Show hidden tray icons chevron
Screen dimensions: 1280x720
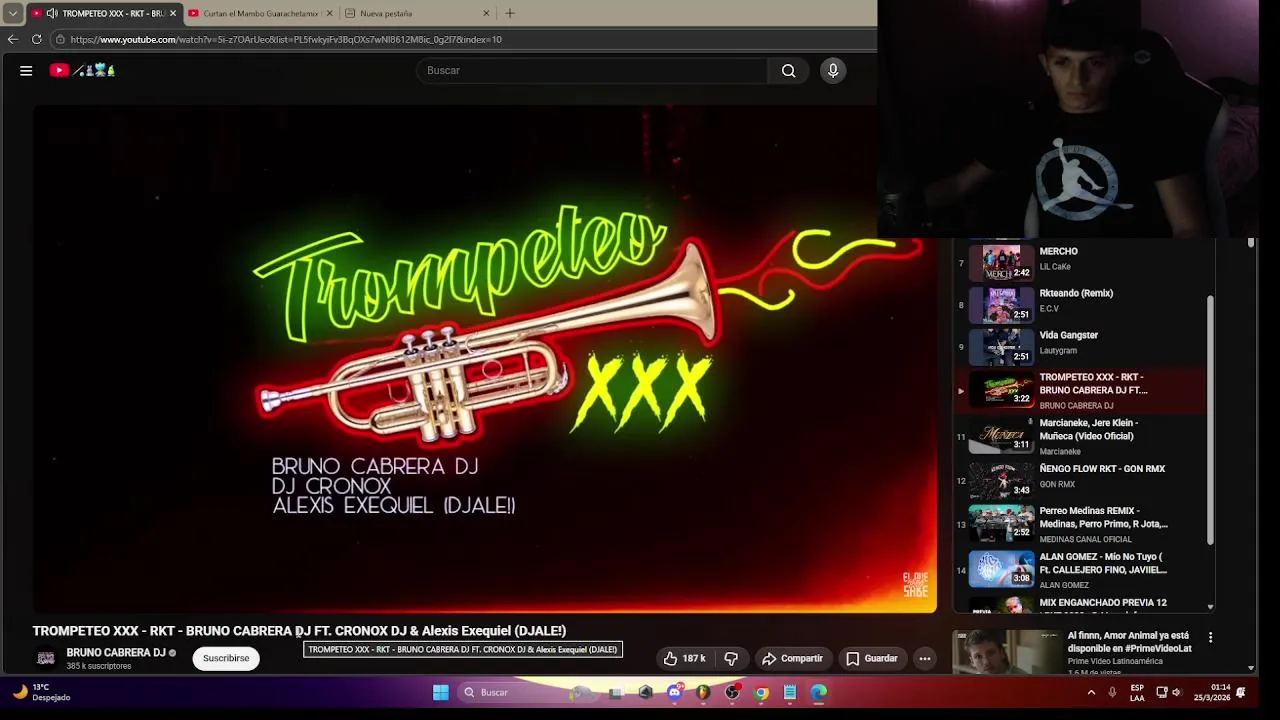click(1091, 692)
